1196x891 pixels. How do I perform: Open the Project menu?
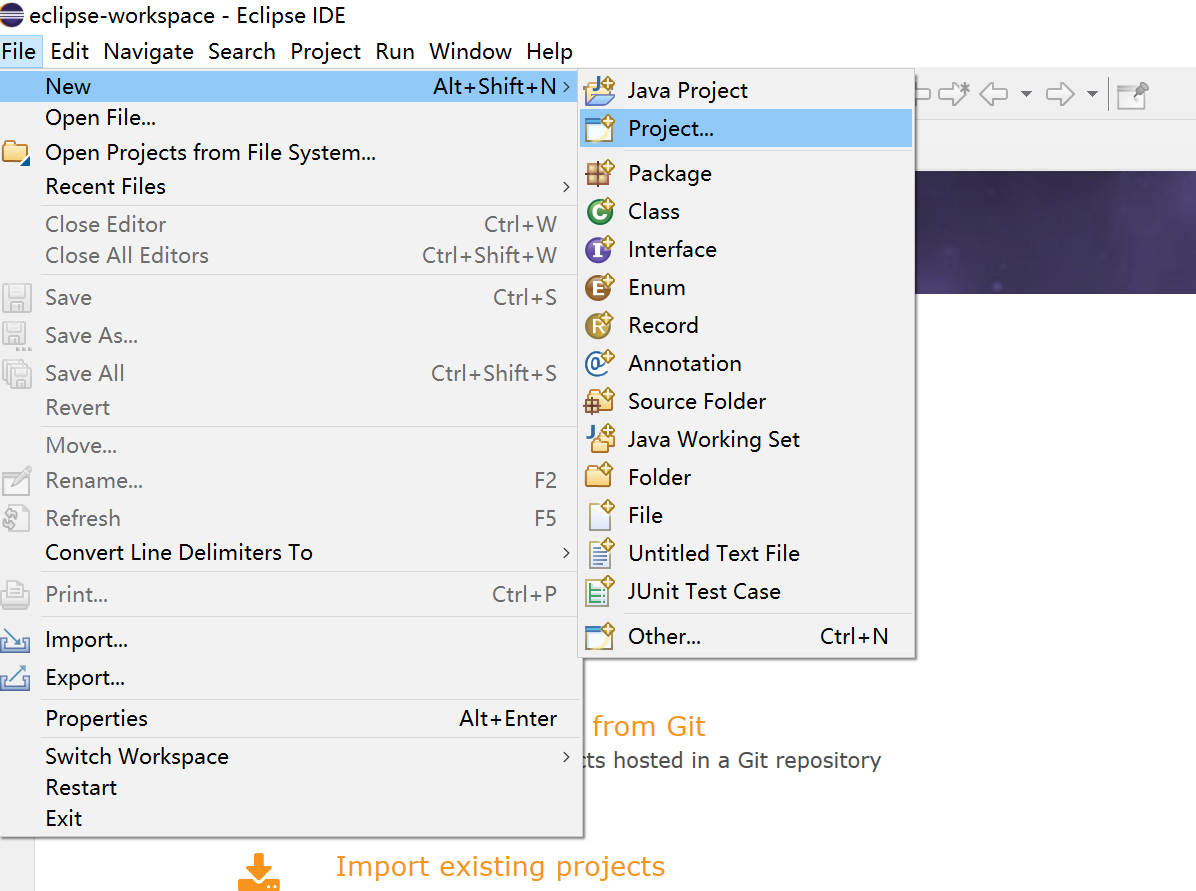tap(326, 51)
